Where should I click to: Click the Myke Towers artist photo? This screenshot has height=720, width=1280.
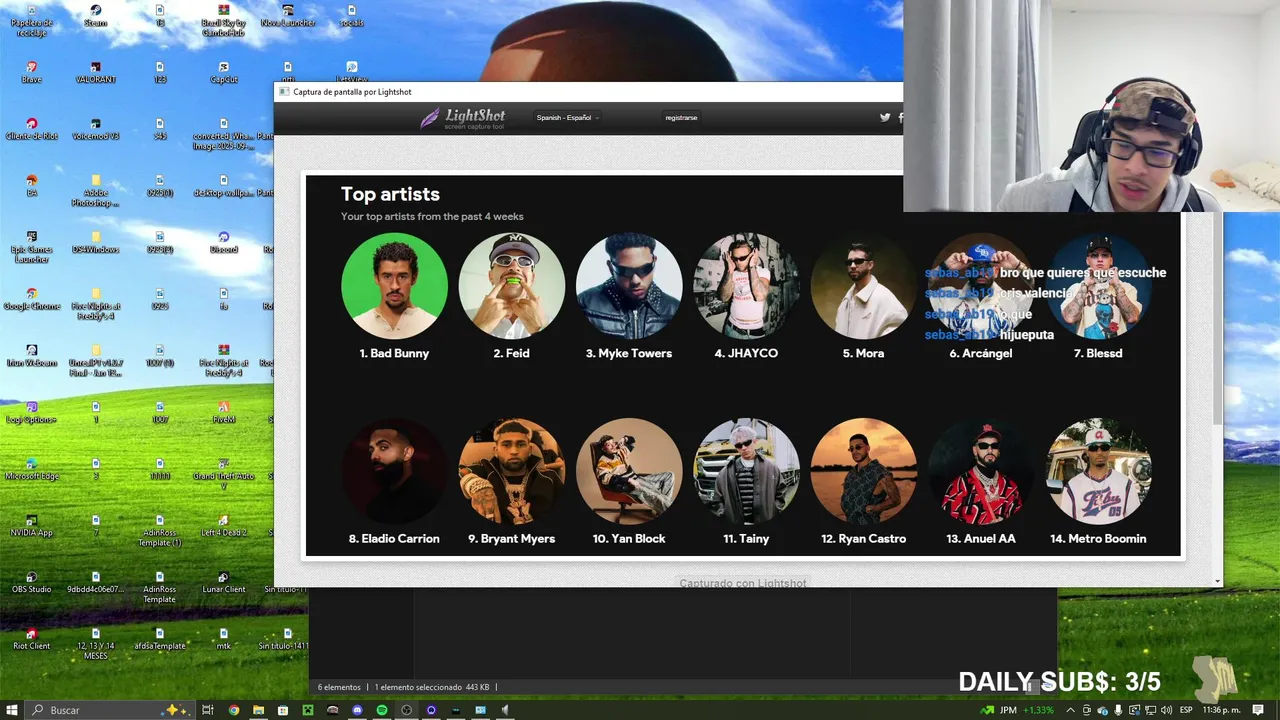point(629,286)
